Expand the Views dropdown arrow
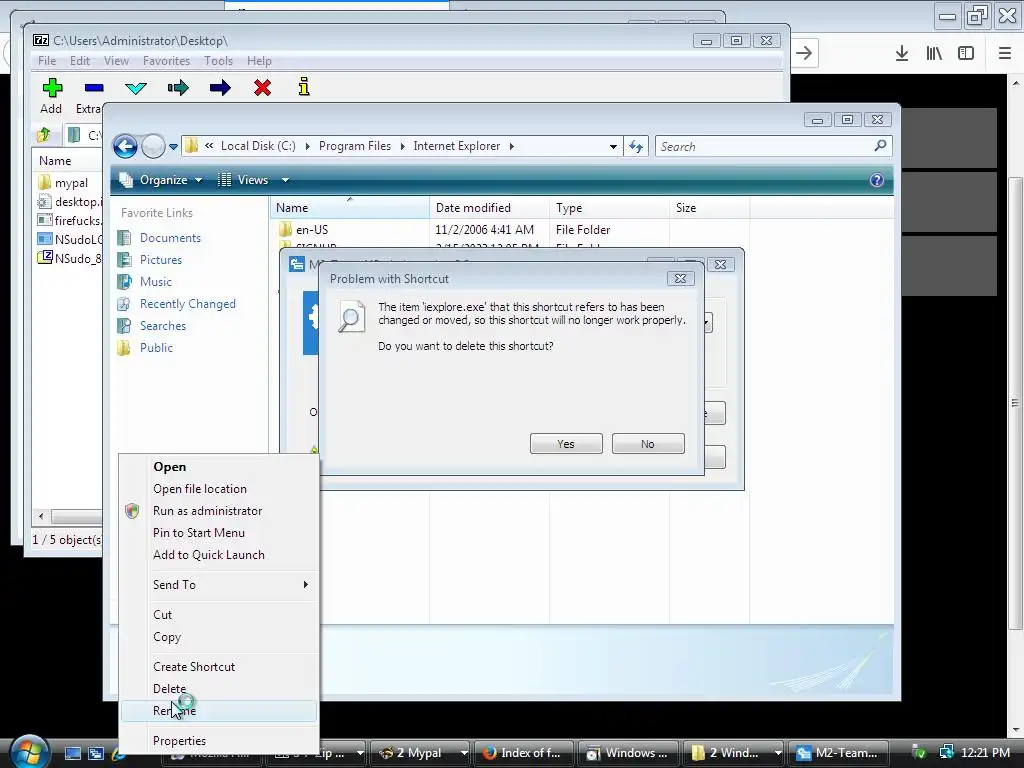1024x768 pixels. (x=285, y=180)
